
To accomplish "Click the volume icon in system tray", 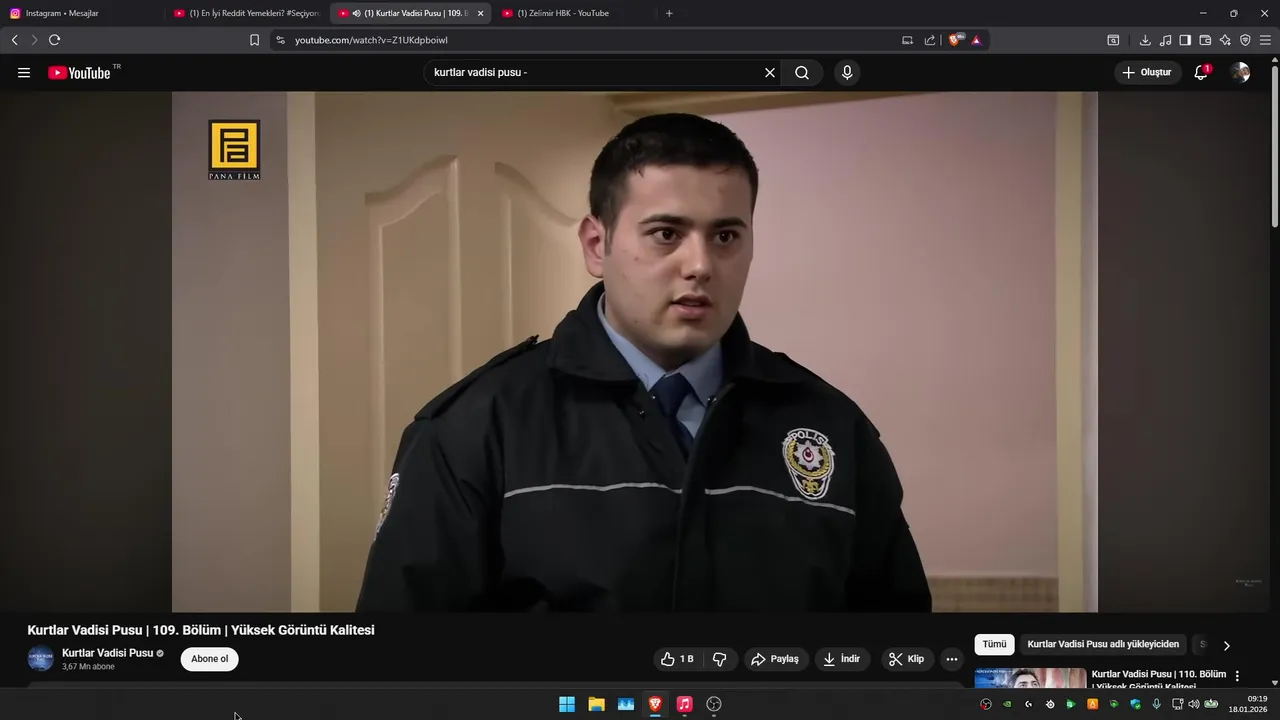I will tap(1193, 704).
